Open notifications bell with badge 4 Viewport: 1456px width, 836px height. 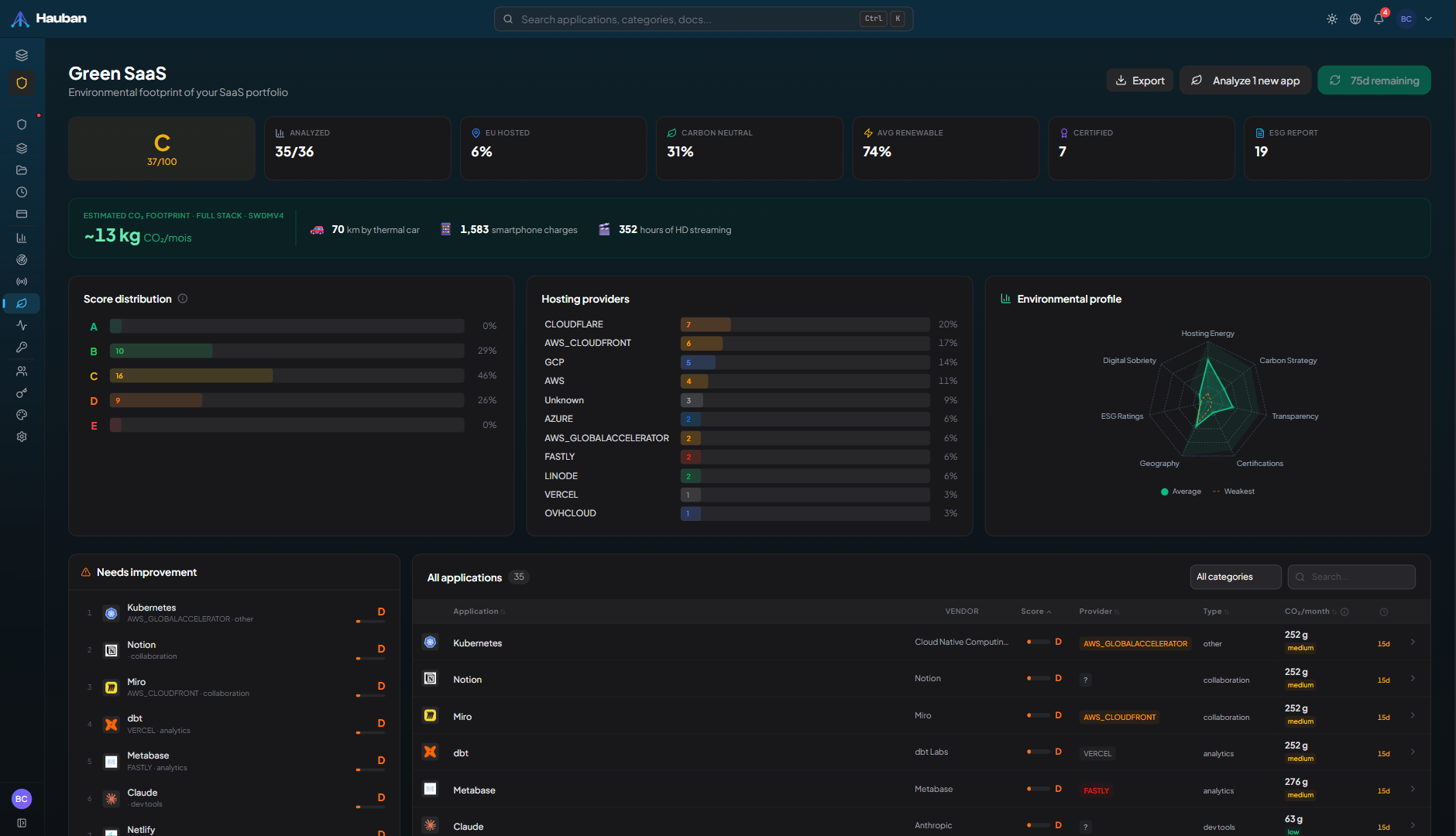[1379, 19]
